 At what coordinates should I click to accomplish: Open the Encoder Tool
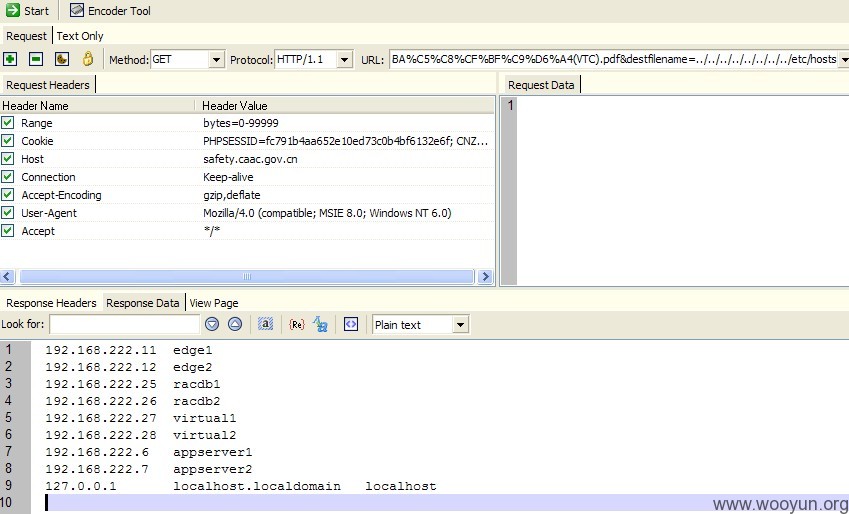110,10
